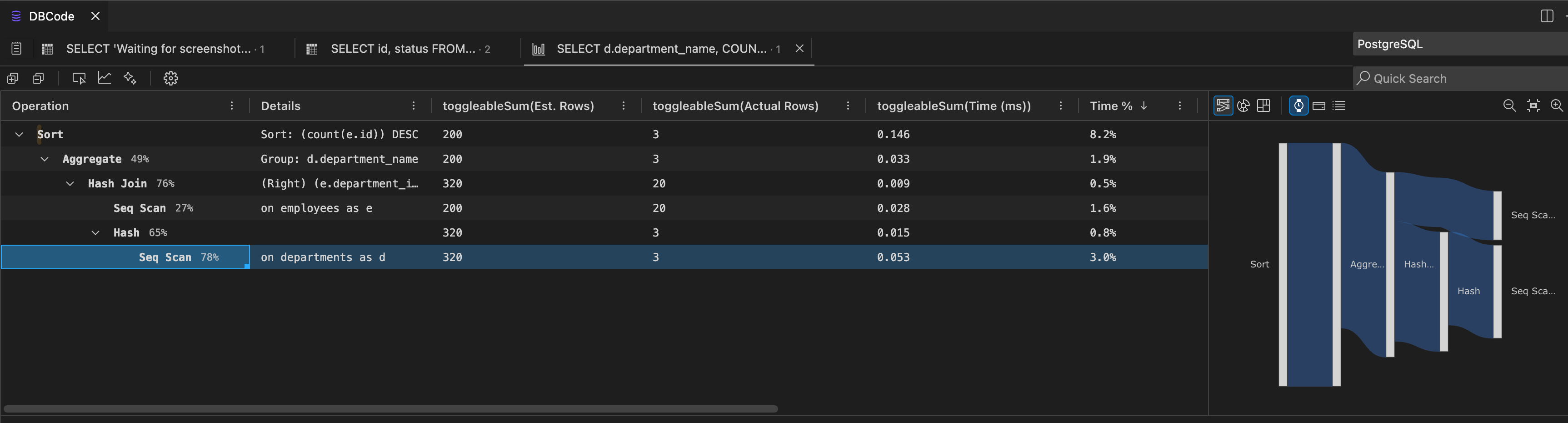This screenshot has height=423, width=1568.
Task: Switch to the Sankey diagram view
Action: (1223, 106)
